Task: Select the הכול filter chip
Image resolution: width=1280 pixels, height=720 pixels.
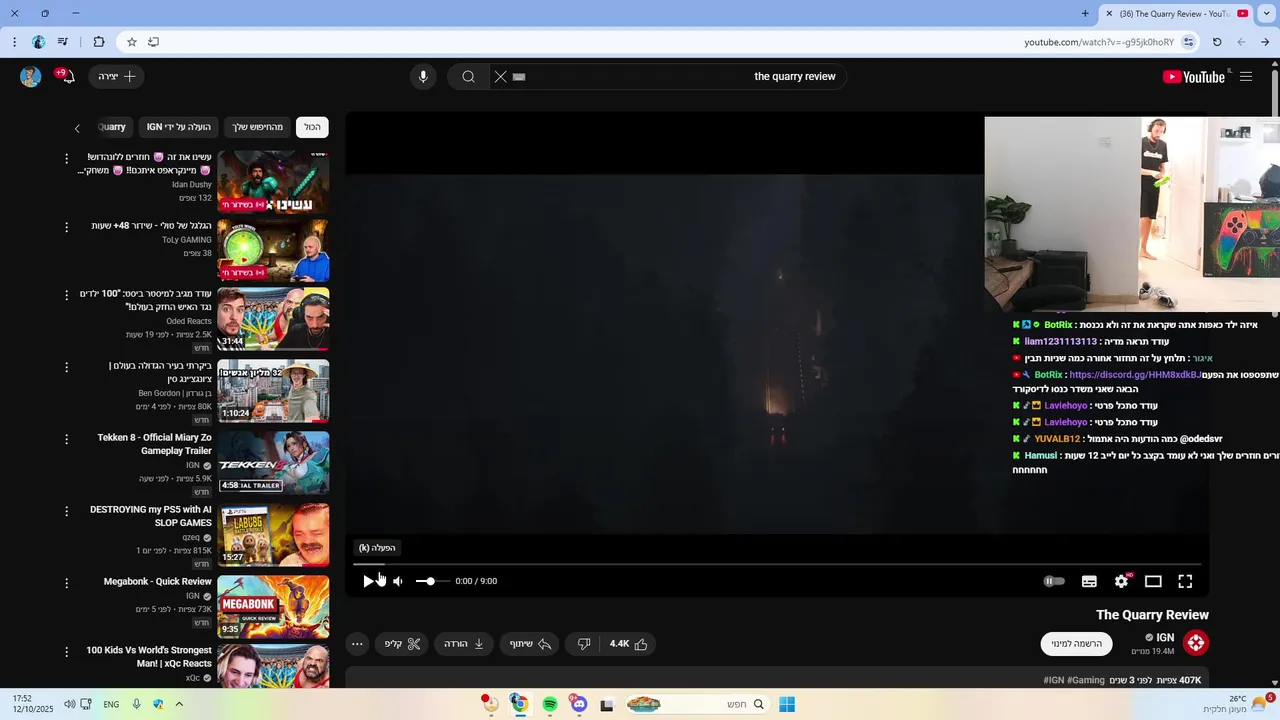Action: pyautogui.click(x=313, y=127)
